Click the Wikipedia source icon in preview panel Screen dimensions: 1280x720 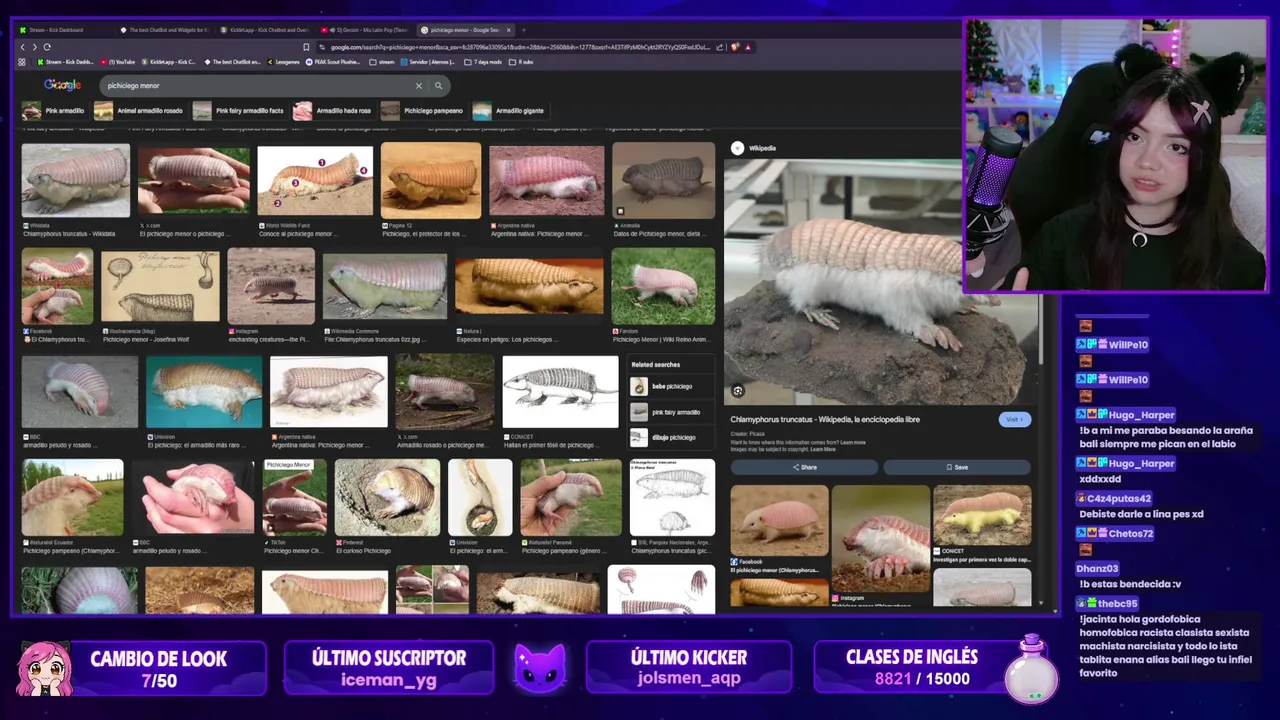pos(737,148)
